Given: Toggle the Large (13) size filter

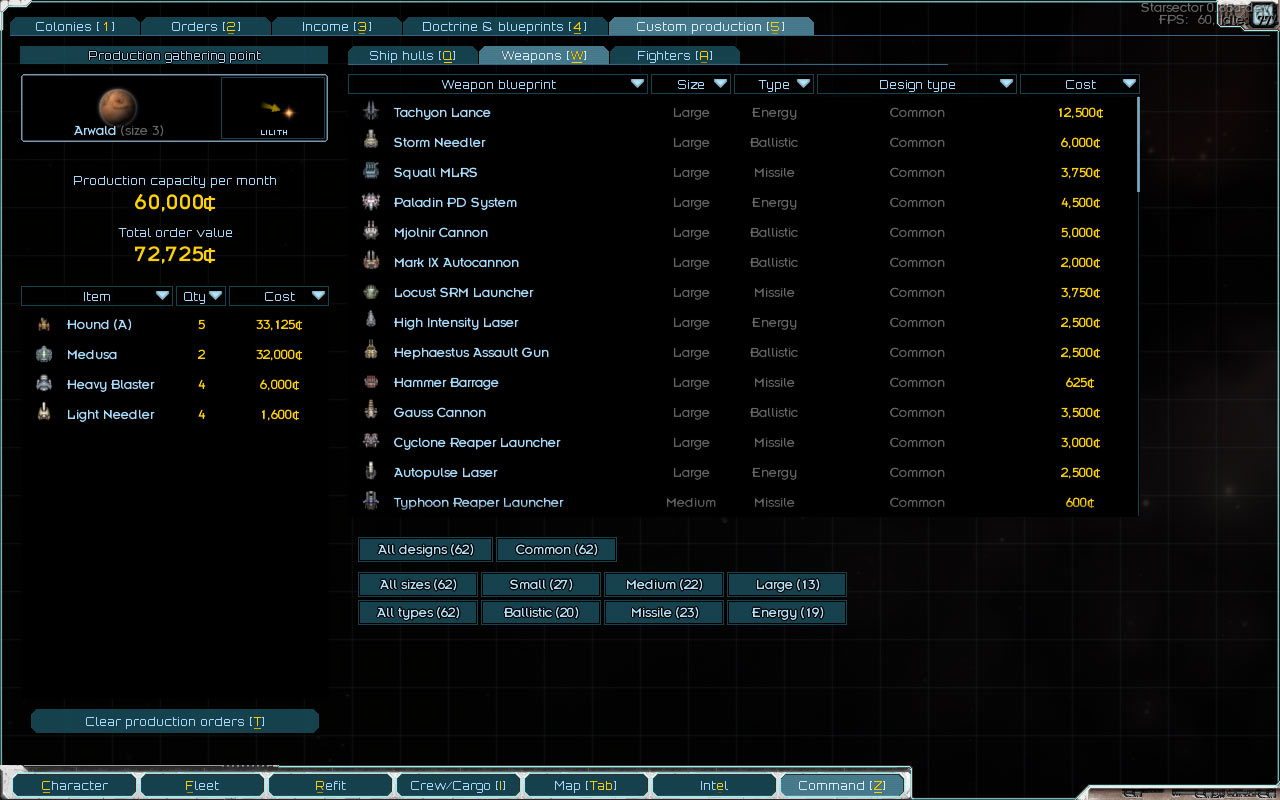Looking at the screenshot, I should click(x=787, y=585).
